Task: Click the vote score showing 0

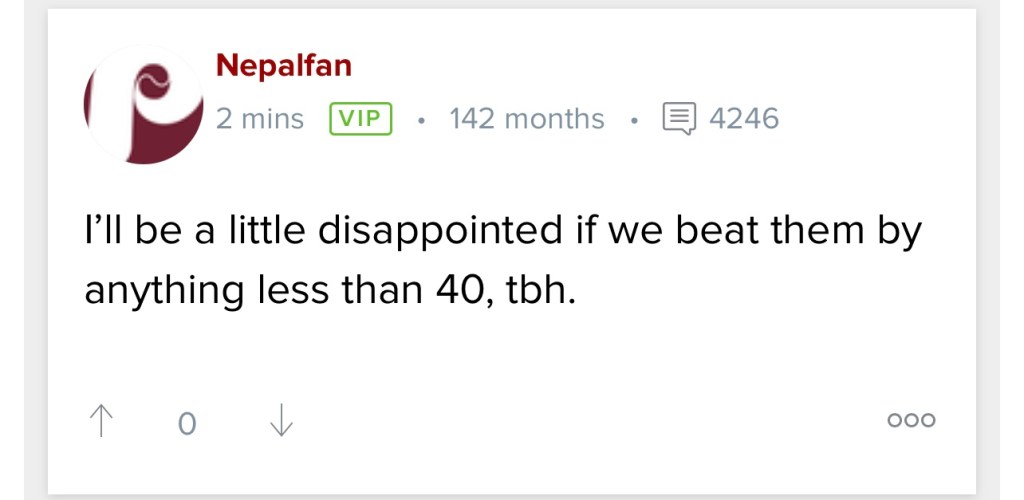Action: point(186,423)
